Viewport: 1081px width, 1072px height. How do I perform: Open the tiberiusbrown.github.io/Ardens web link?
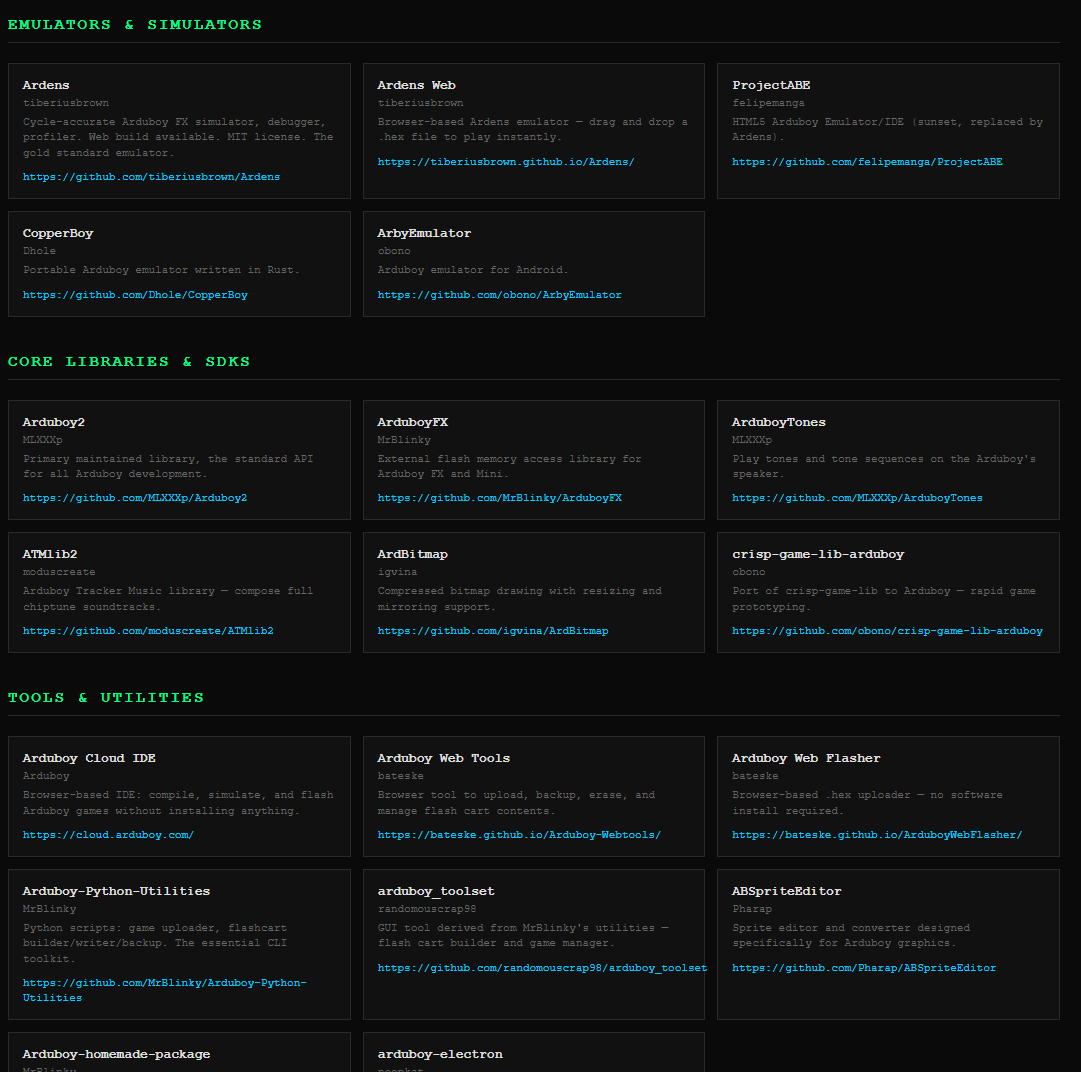(x=505, y=162)
